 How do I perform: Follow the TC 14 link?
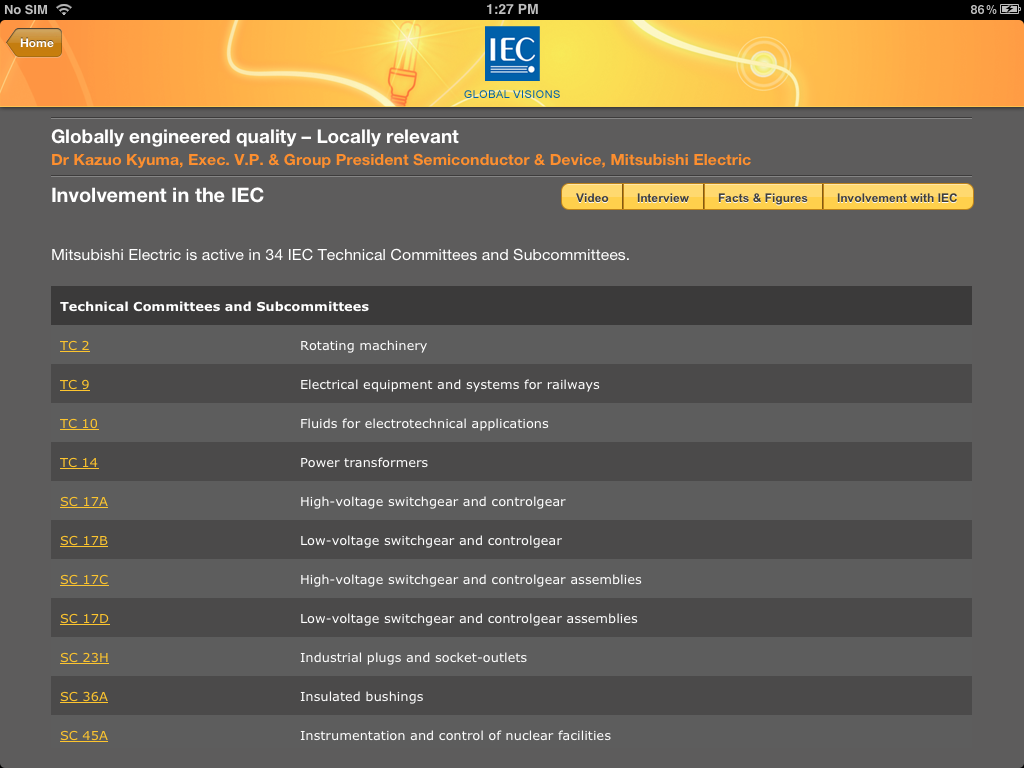pos(79,463)
